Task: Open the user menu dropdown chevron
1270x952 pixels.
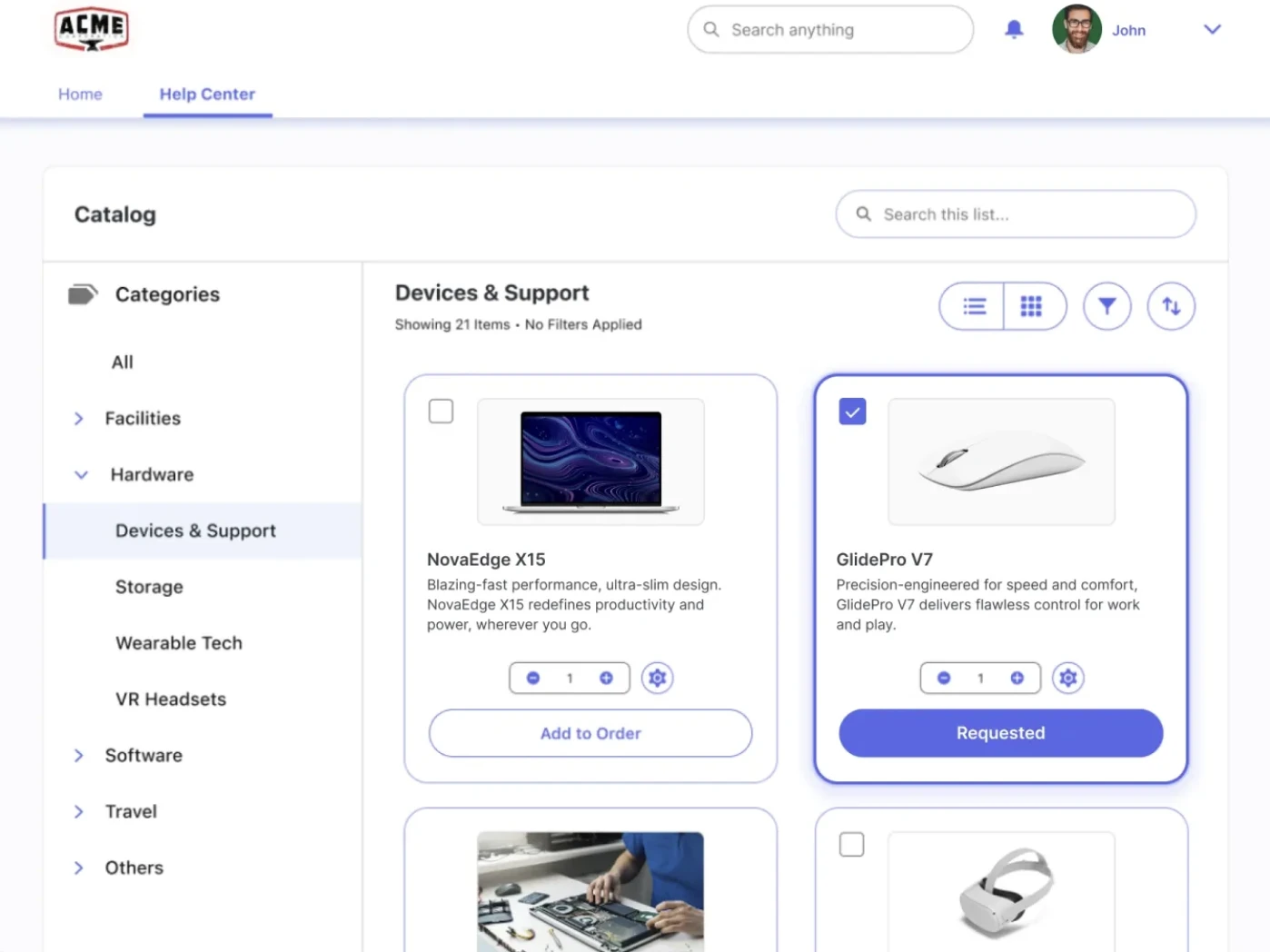Action: point(1212,29)
